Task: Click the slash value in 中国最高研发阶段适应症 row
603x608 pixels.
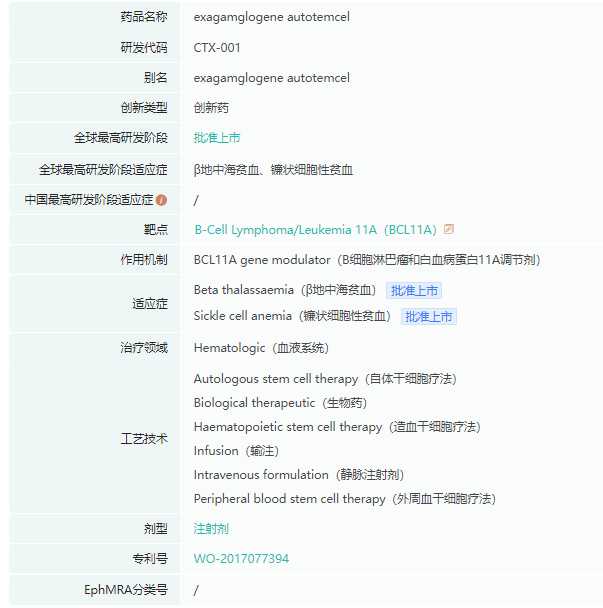Action: (196, 200)
